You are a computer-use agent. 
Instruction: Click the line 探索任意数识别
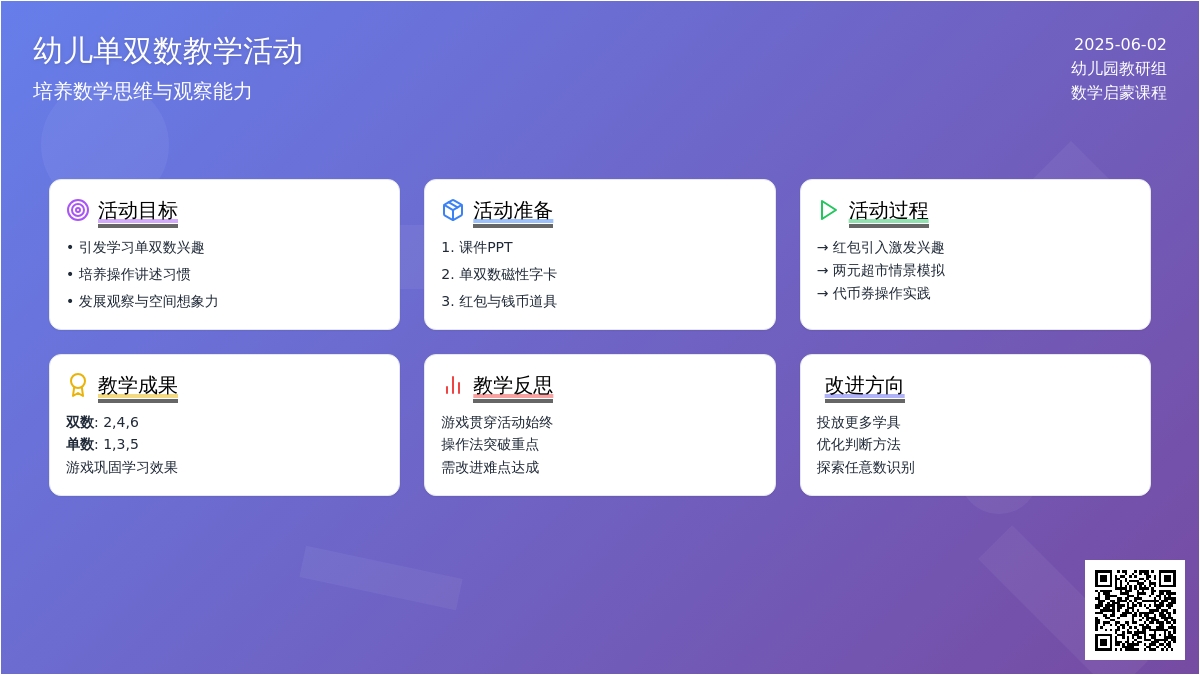(x=866, y=467)
